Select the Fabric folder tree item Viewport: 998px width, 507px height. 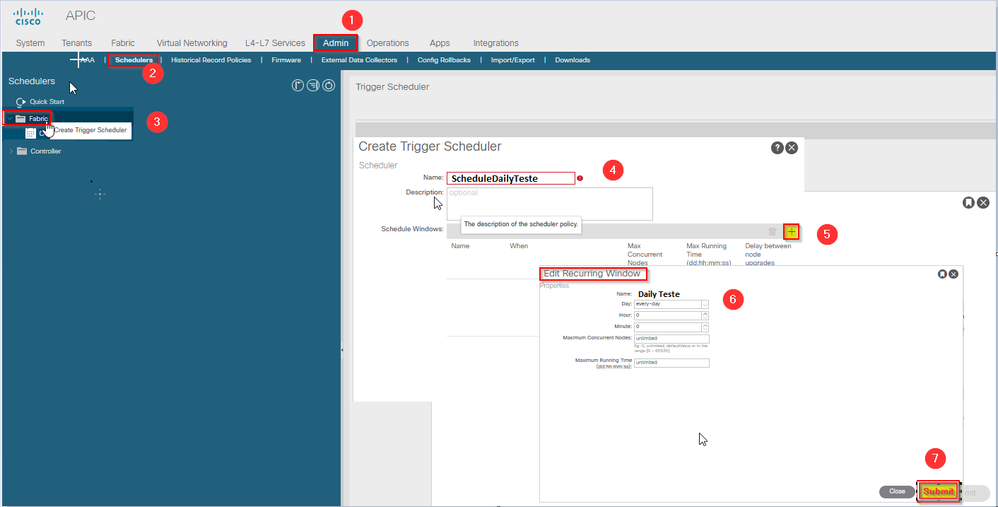[38, 118]
